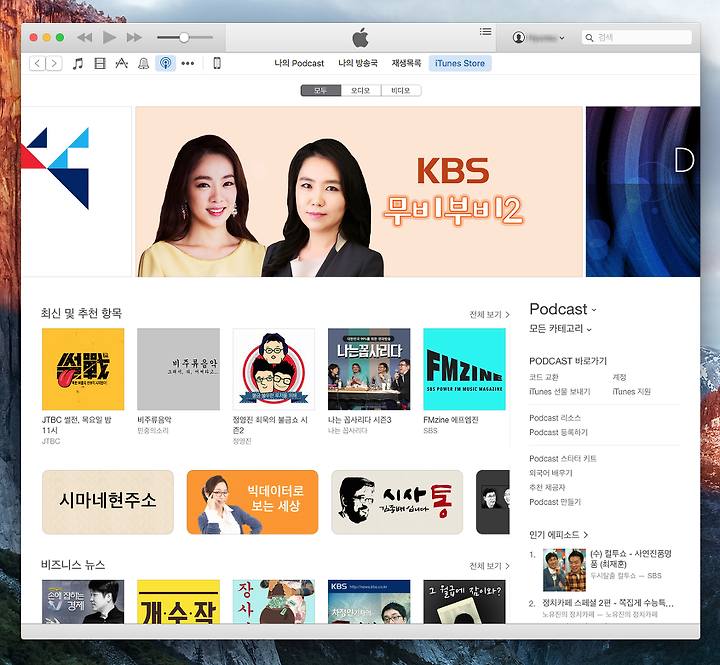Image resolution: width=720 pixels, height=665 pixels.
Task: Open the 외국어 배우기 link
Action: coord(551,473)
